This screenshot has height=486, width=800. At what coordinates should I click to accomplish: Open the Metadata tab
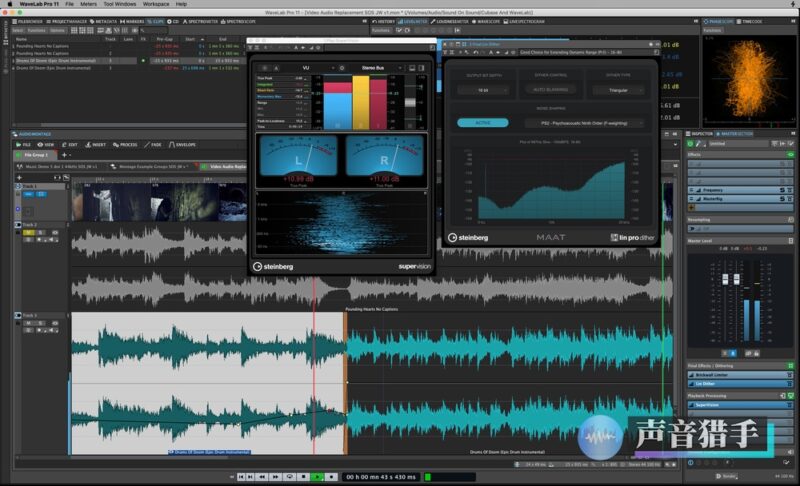click(x=104, y=21)
